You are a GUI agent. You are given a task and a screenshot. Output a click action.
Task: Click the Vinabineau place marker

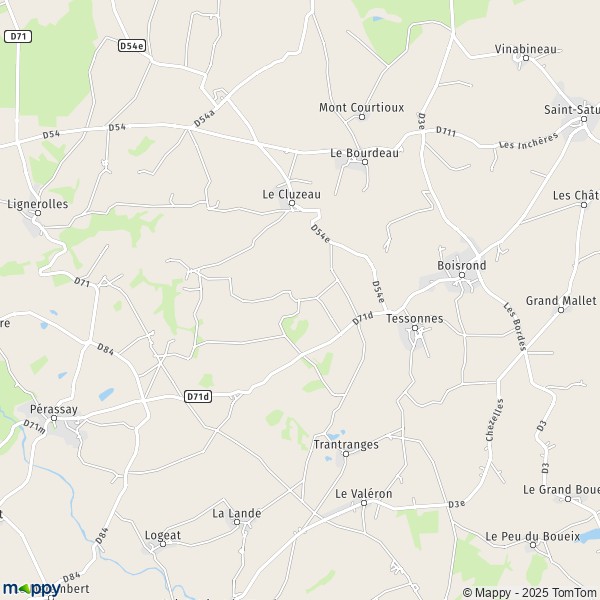tap(526, 58)
